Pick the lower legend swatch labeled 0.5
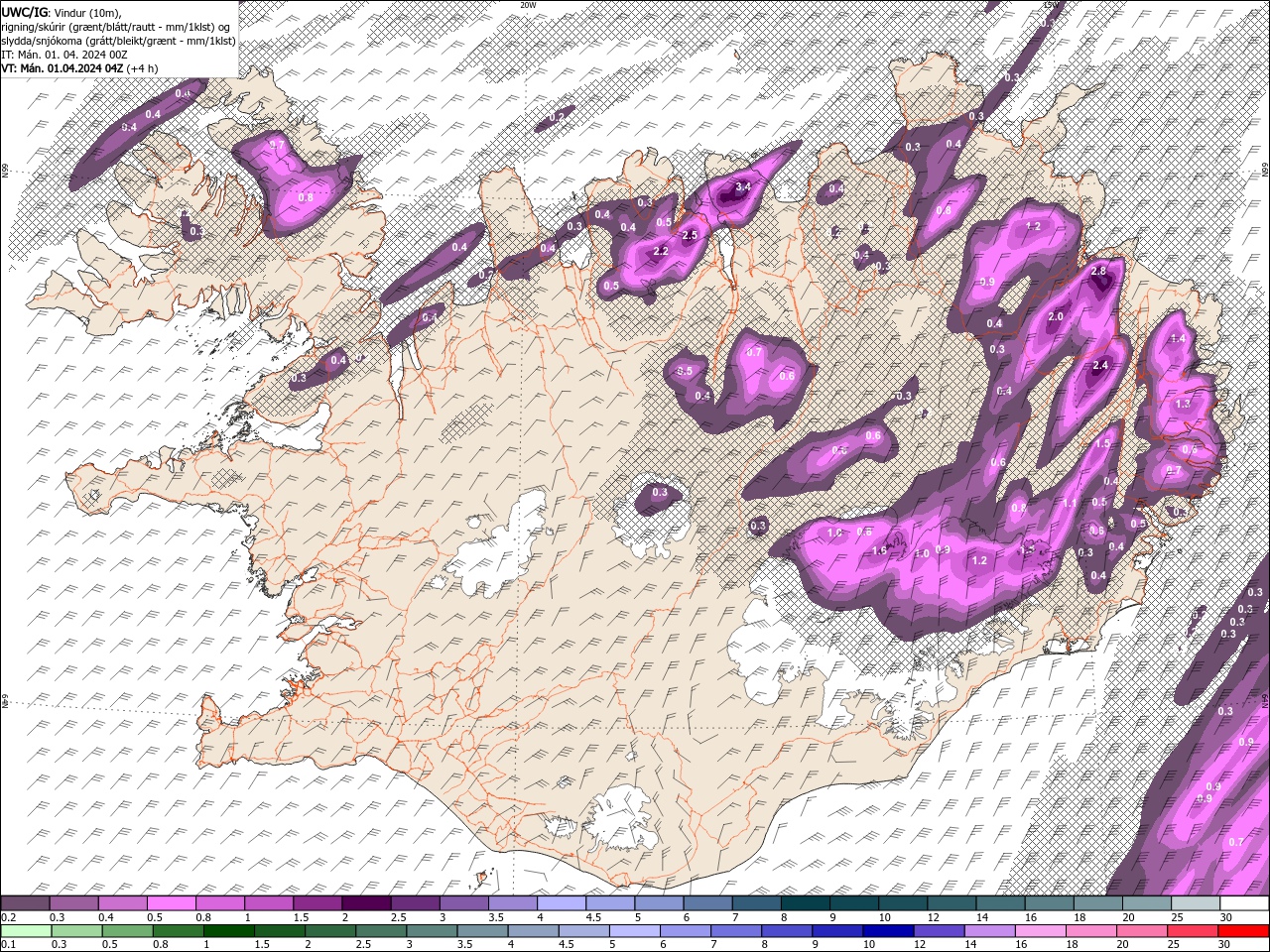 click(127, 930)
